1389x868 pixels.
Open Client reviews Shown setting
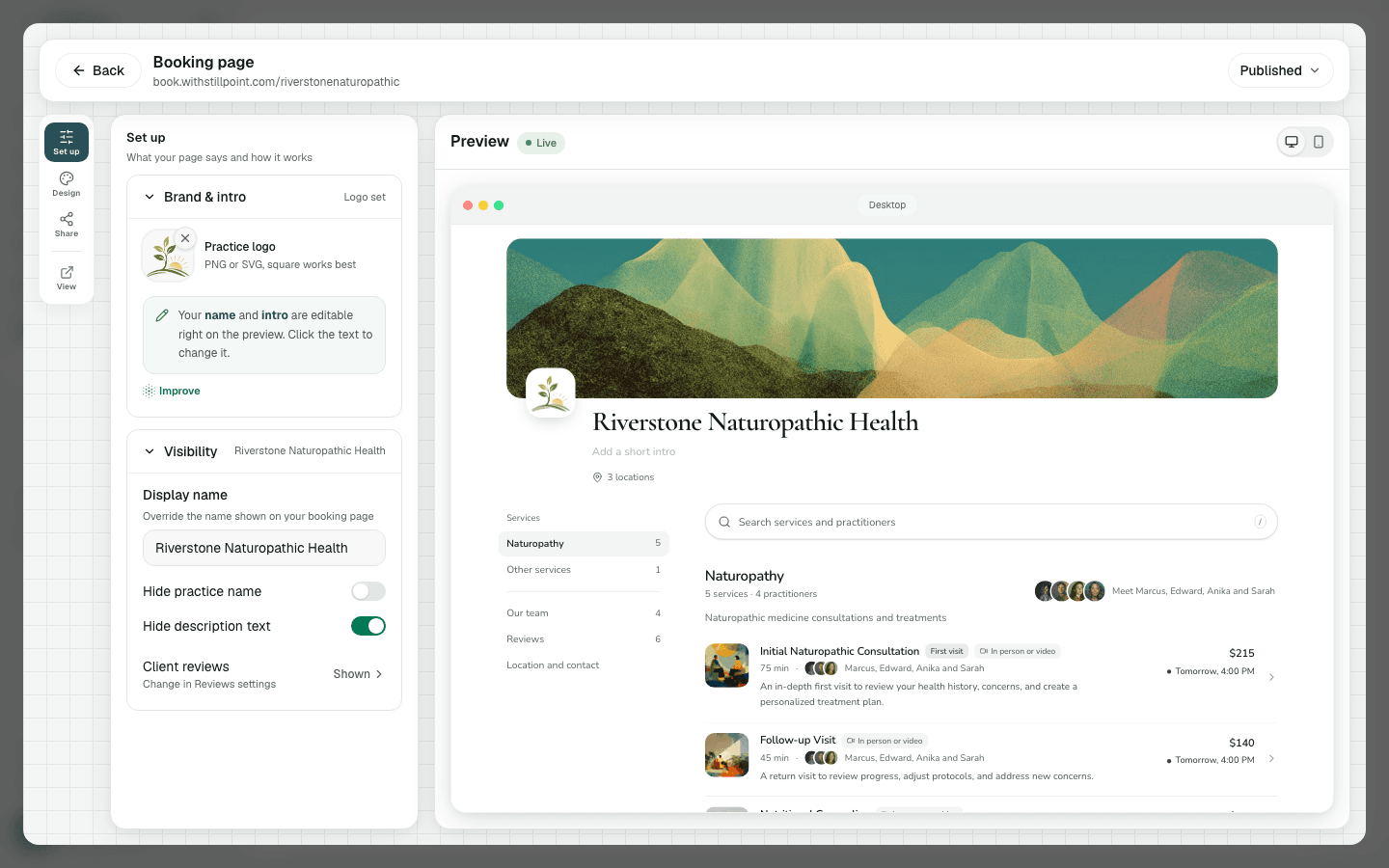tap(358, 674)
